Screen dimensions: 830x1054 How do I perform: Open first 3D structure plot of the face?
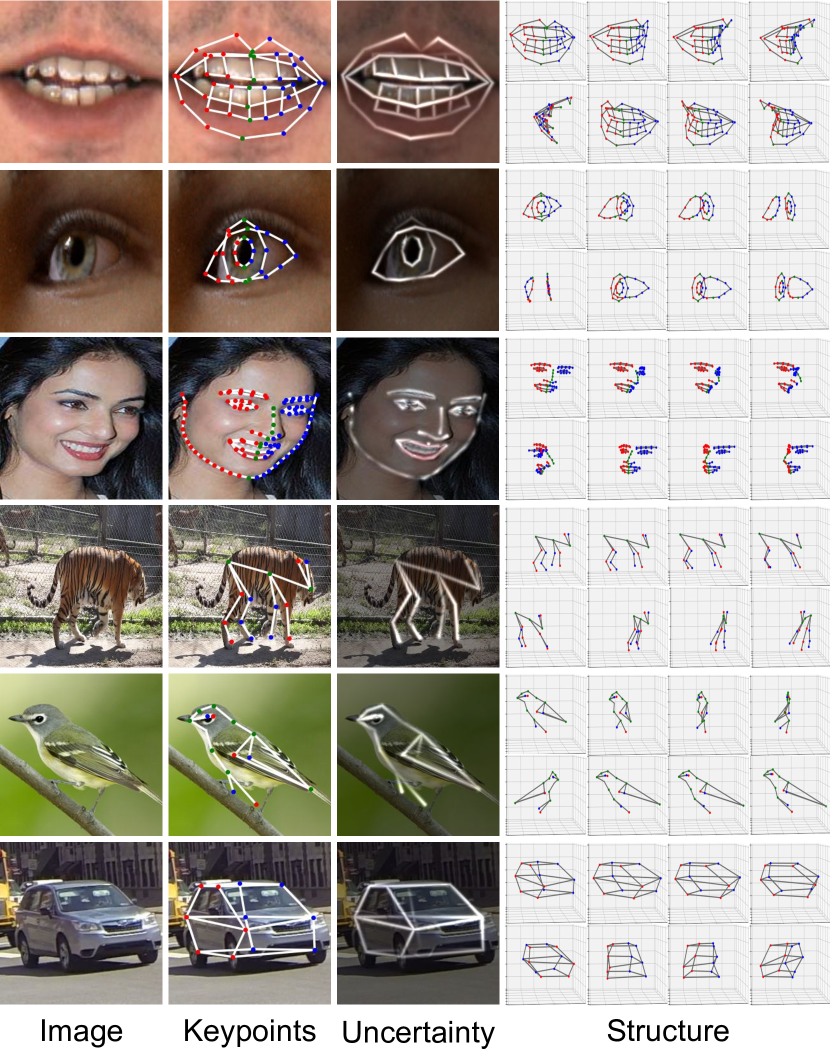(546, 378)
